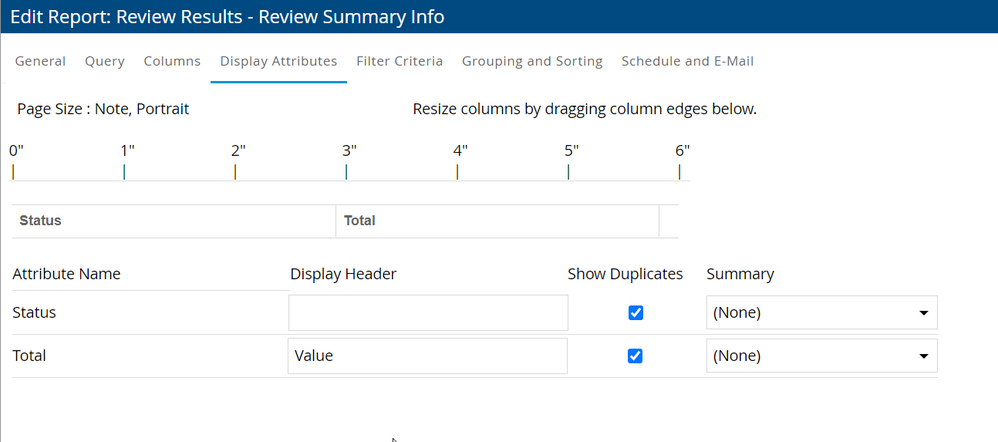Open the General tab
Screen dimensions: 998x442
41,61
